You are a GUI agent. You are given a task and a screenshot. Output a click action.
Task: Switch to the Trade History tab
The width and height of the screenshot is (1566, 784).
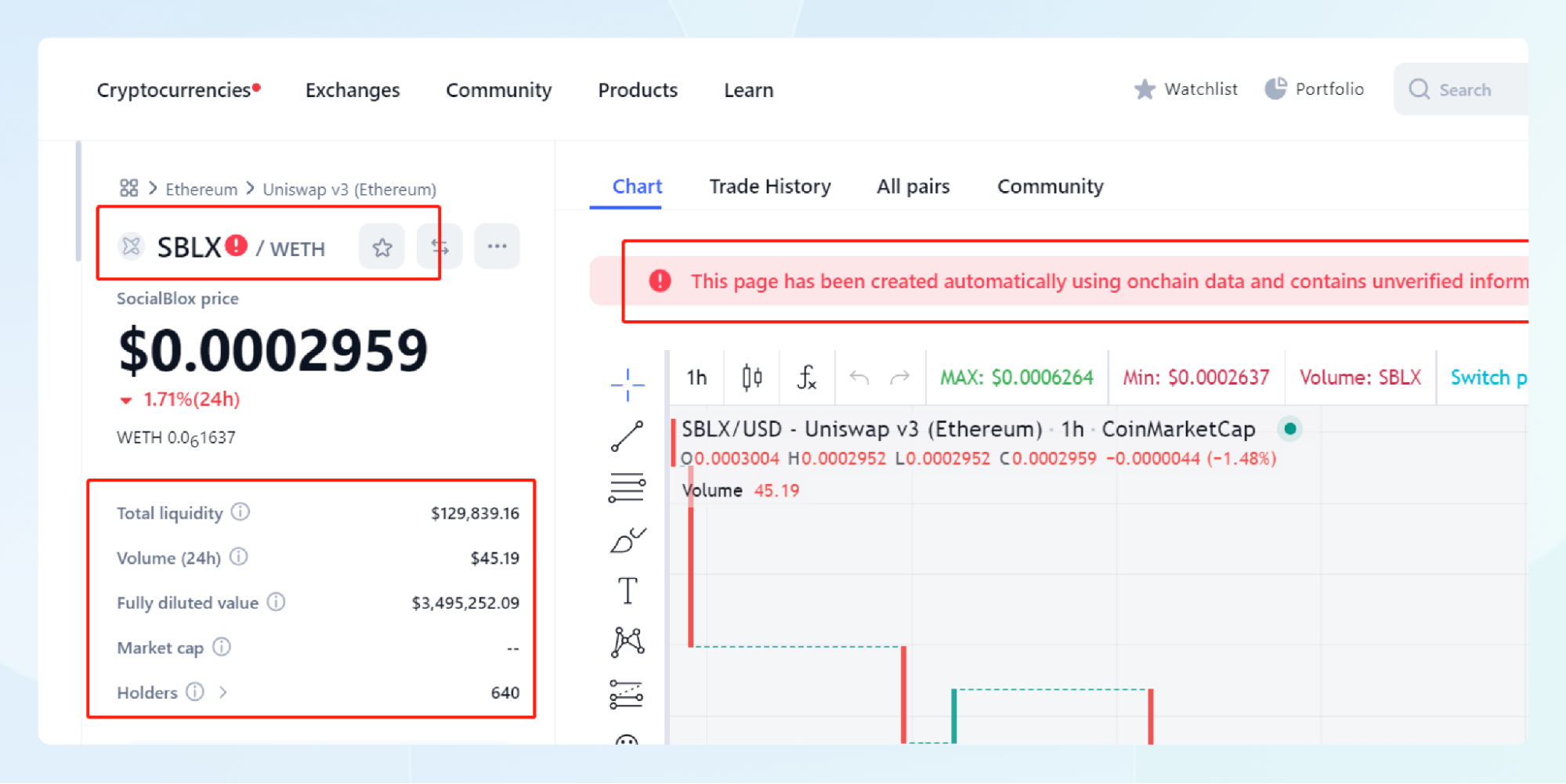[770, 186]
